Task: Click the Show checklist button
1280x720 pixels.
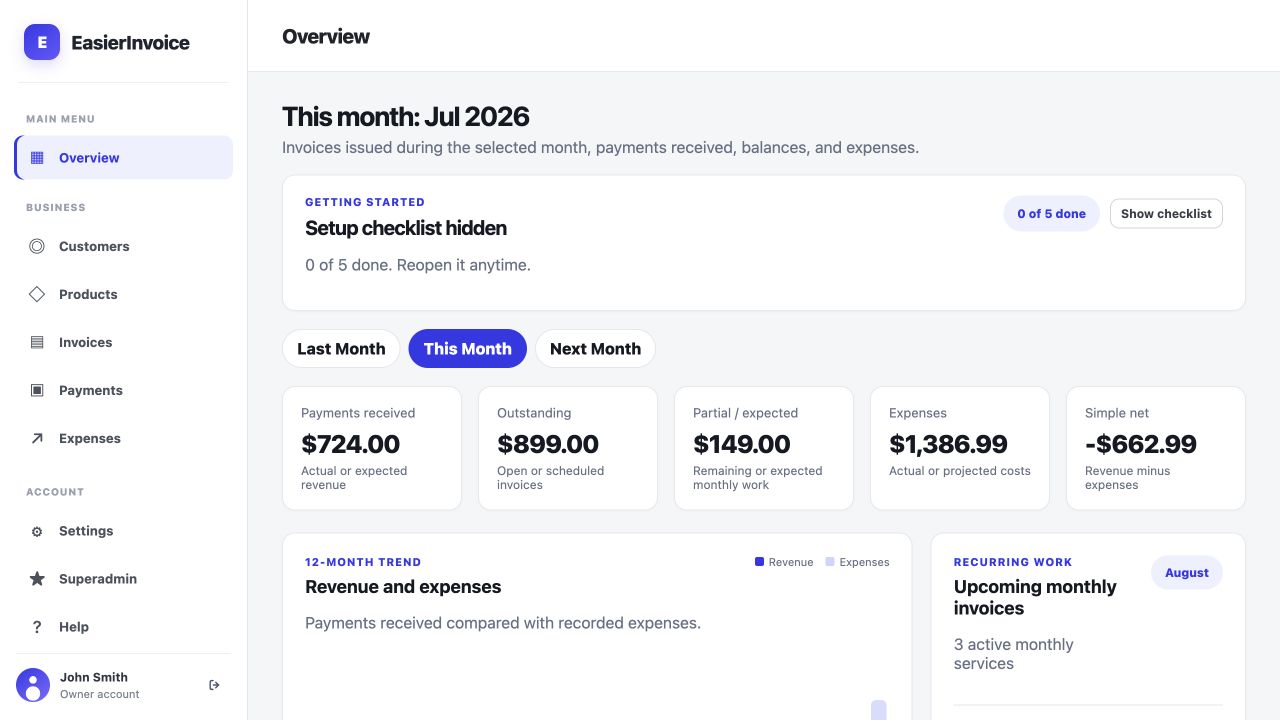Action: pos(1166,213)
